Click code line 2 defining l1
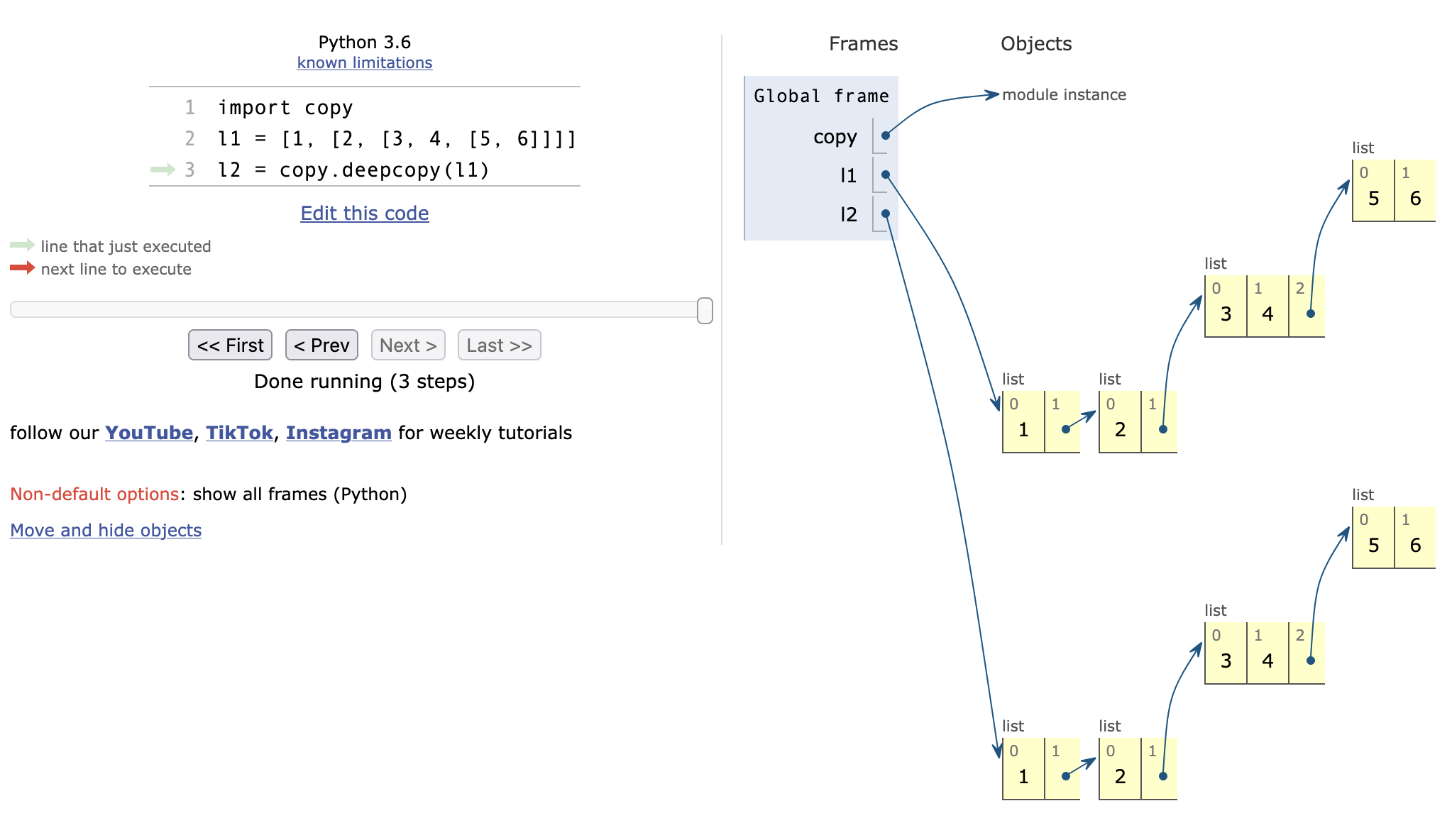The height and width of the screenshot is (840, 1452). click(397, 139)
